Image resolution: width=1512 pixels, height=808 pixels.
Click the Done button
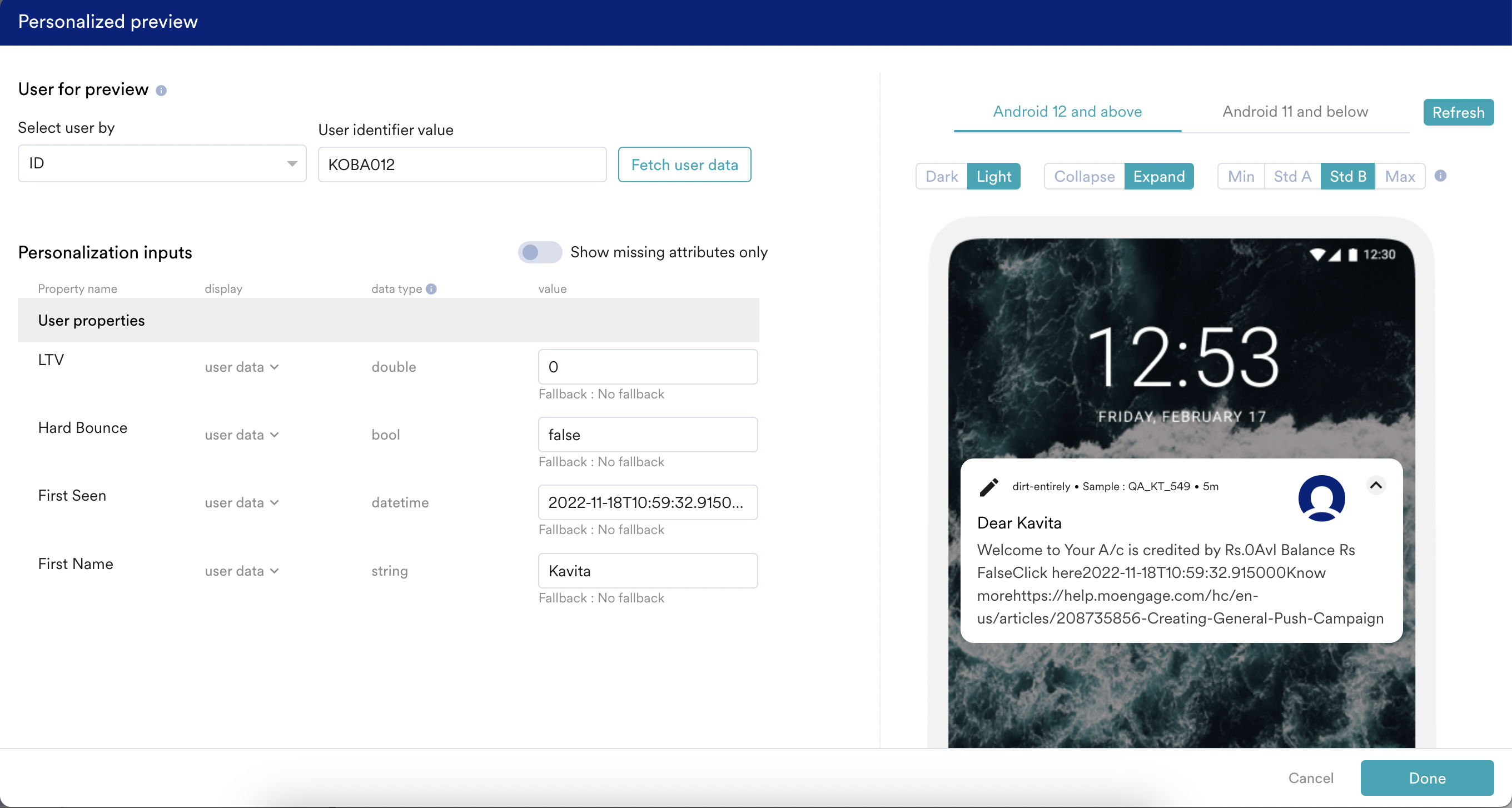point(1427,777)
